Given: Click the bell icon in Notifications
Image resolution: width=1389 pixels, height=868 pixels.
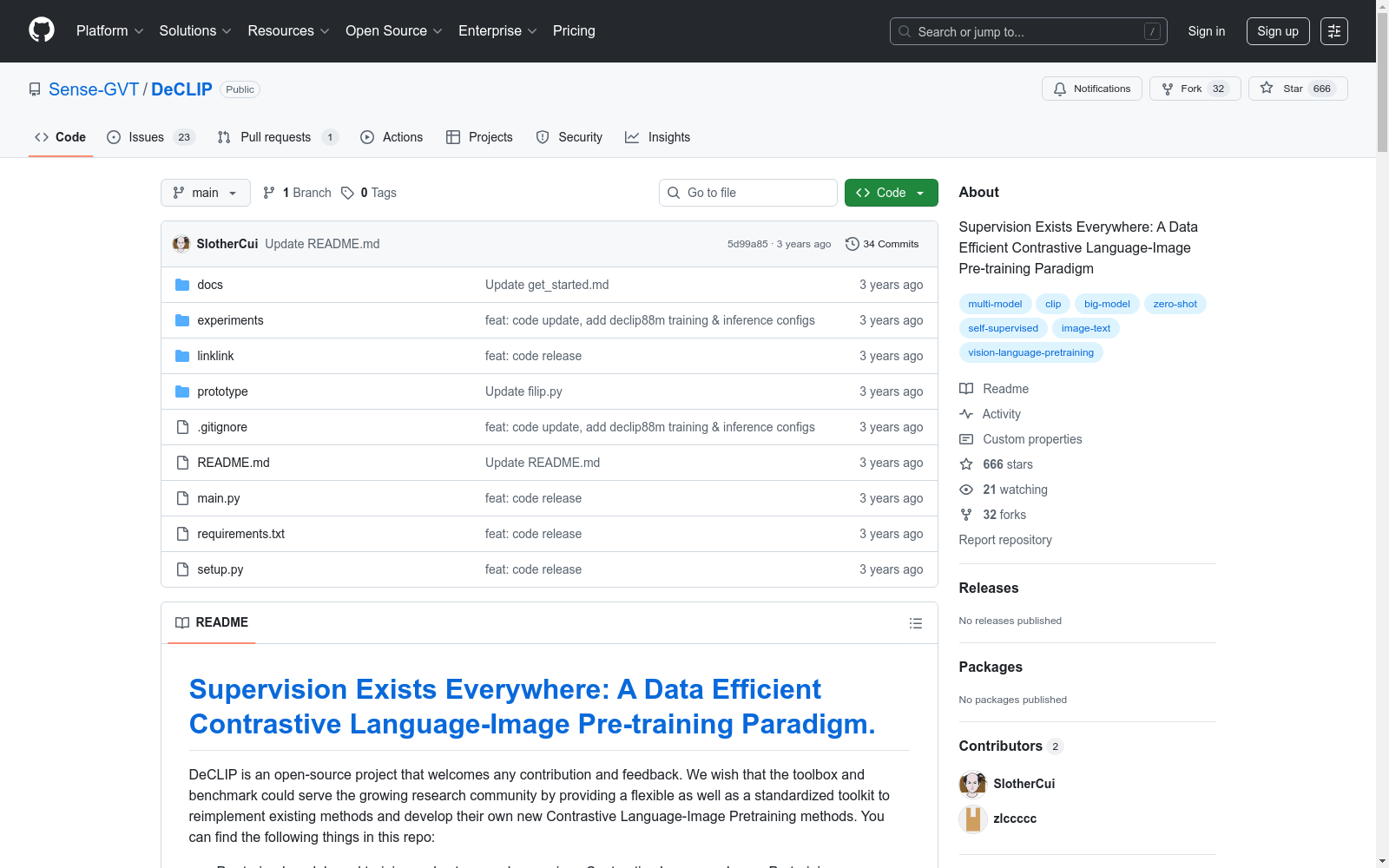Looking at the screenshot, I should tap(1060, 89).
